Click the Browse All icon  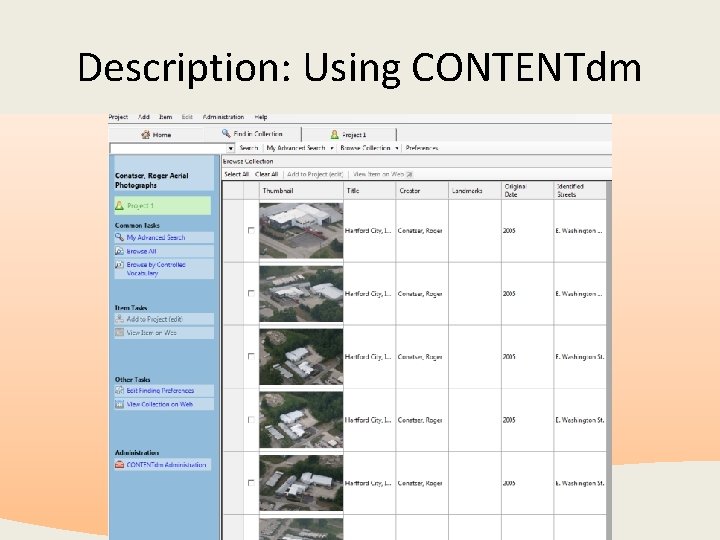click(x=119, y=251)
